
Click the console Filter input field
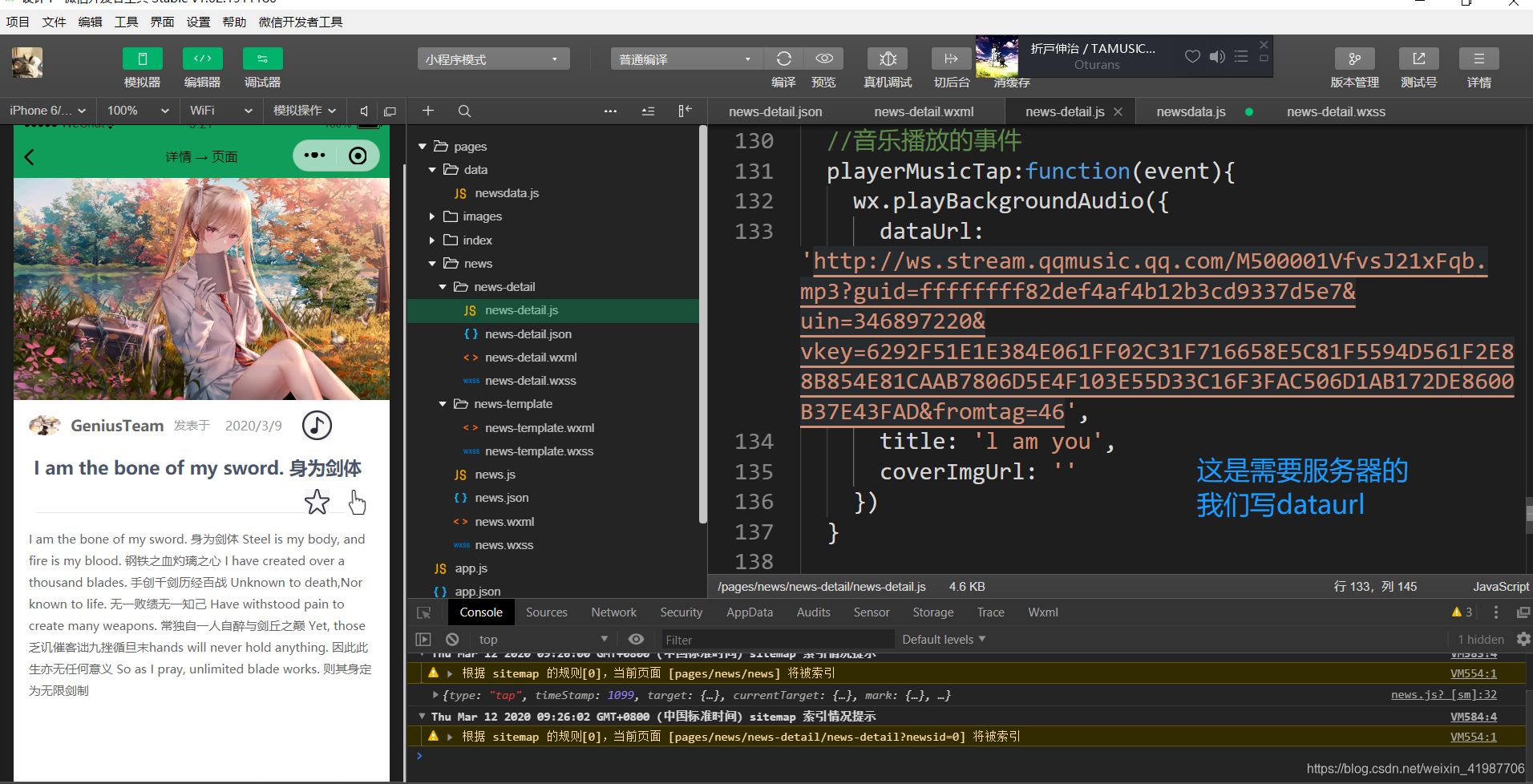(x=776, y=640)
